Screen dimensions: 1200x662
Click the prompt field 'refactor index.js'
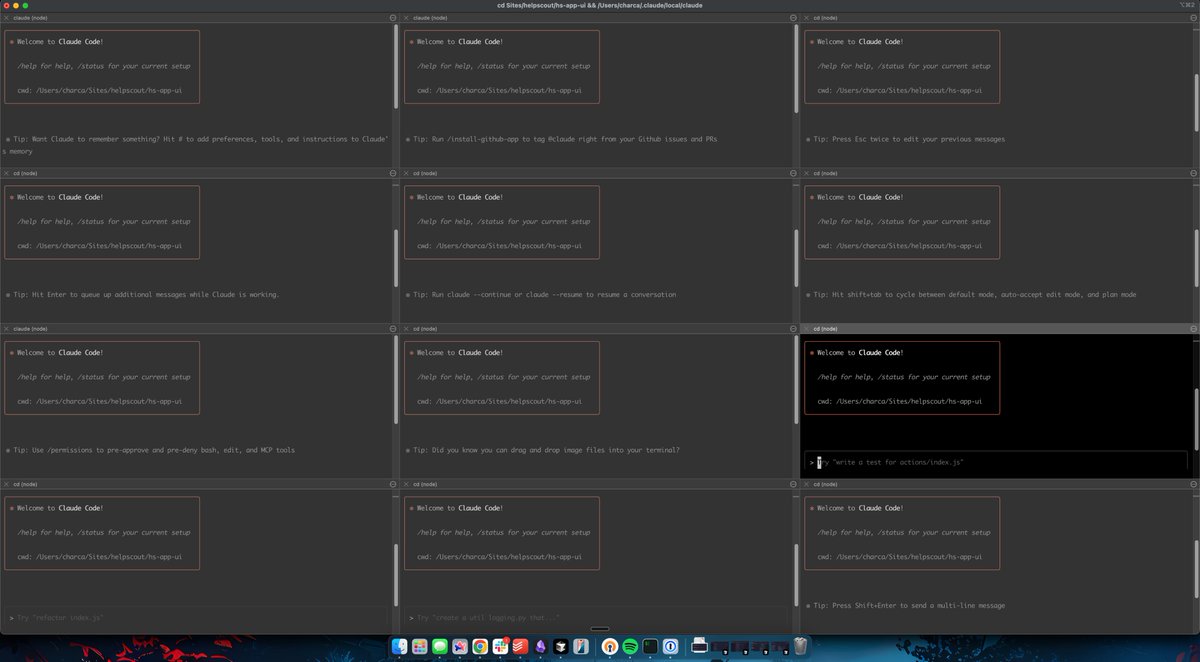pos(195,618)
